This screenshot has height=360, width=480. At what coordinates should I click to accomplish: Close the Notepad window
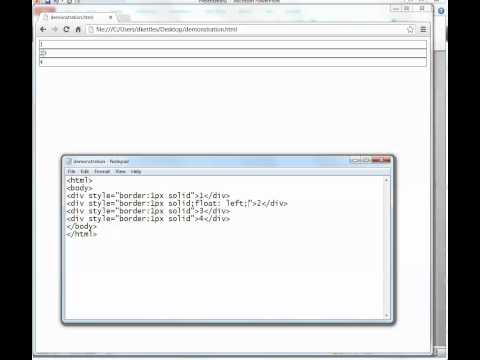[x=381, y=160]
